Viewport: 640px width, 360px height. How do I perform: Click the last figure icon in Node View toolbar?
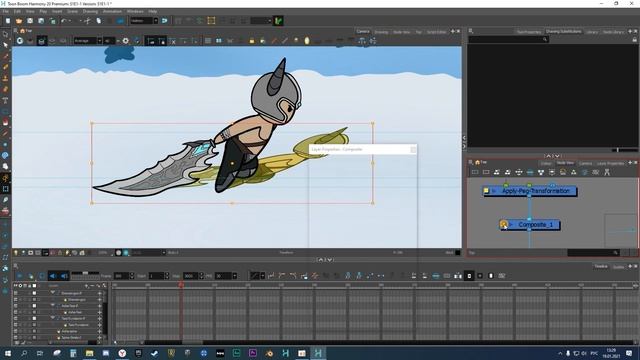tap(607, 172)
